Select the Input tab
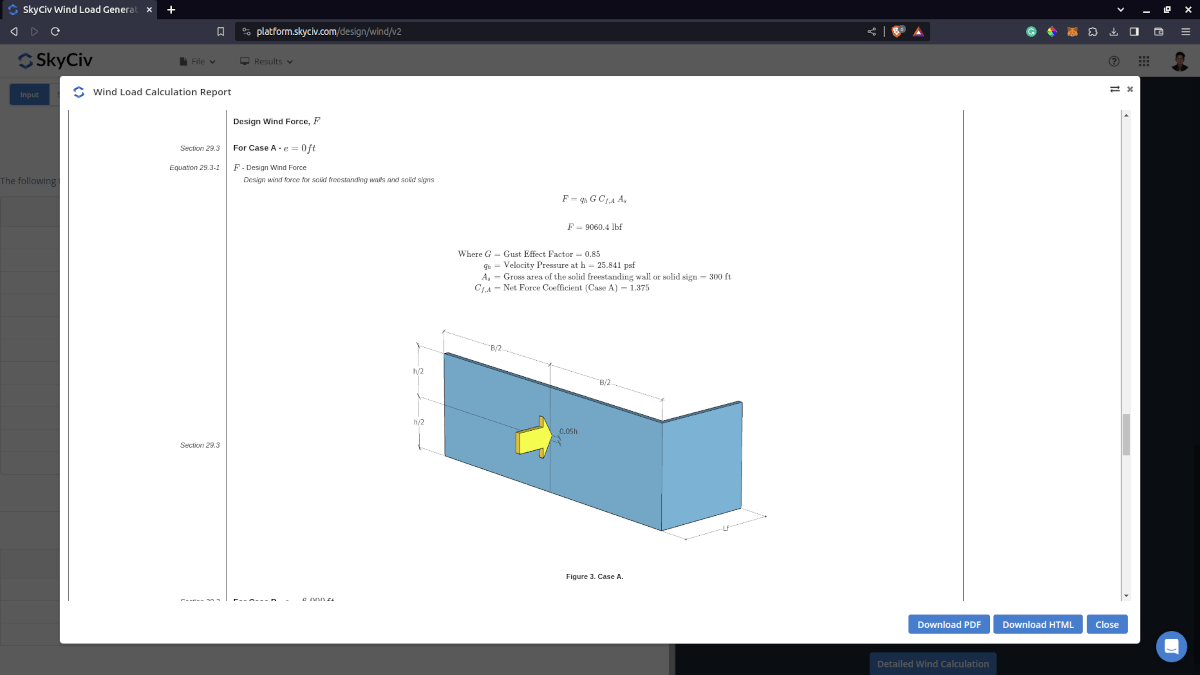1200x675 pixels. tap(29, 95)
